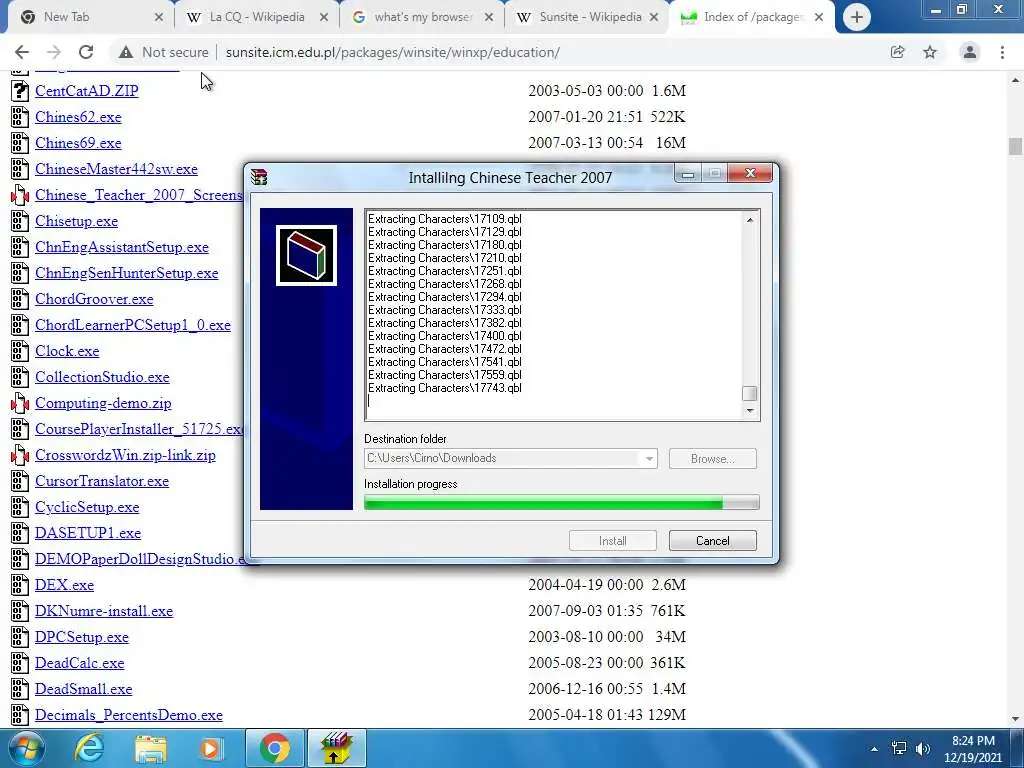Image resolution: width=1024 pixels, height=768 pixels.
Task: Switch to Chrome on the taskbar
Action: (x=274, y=748)
